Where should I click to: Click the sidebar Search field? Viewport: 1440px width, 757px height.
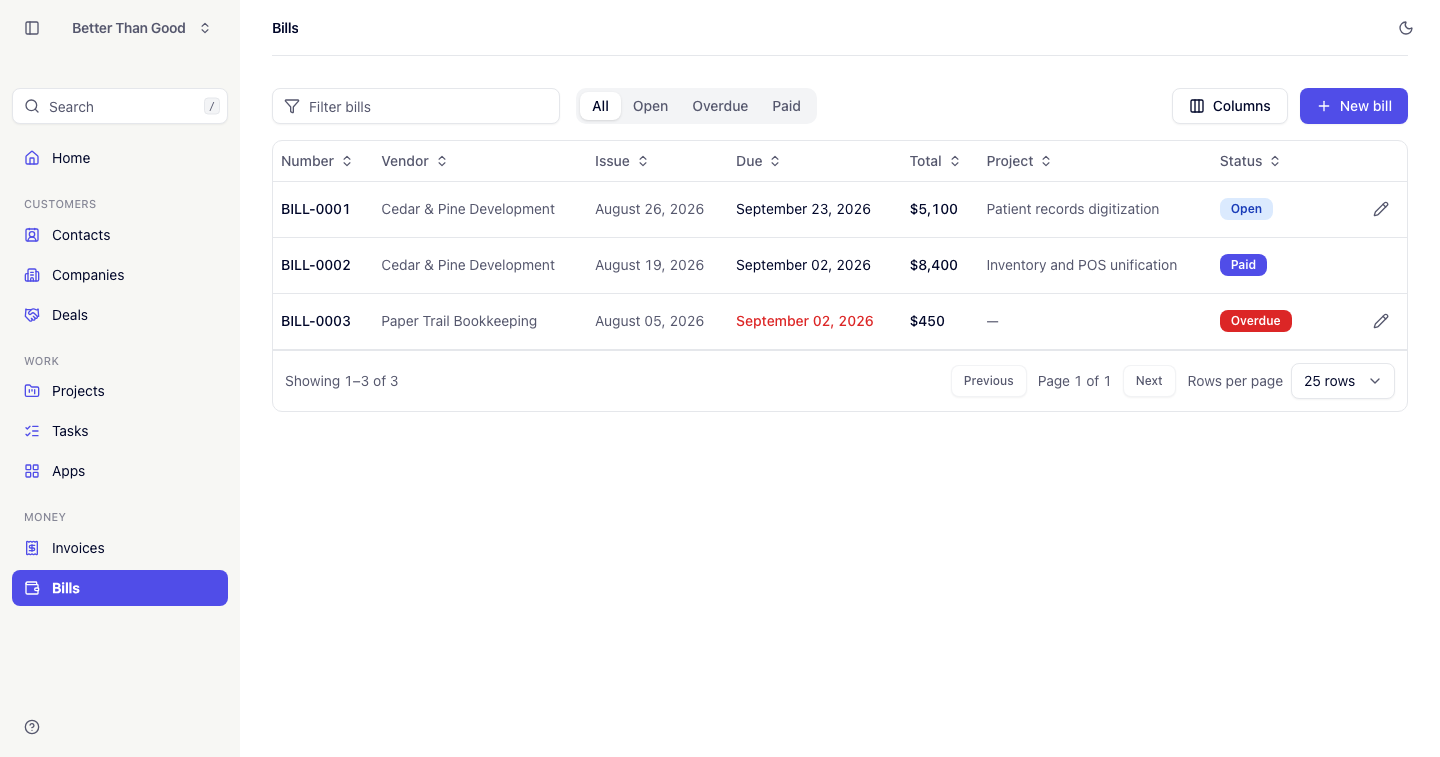click(x=120, y=106)
